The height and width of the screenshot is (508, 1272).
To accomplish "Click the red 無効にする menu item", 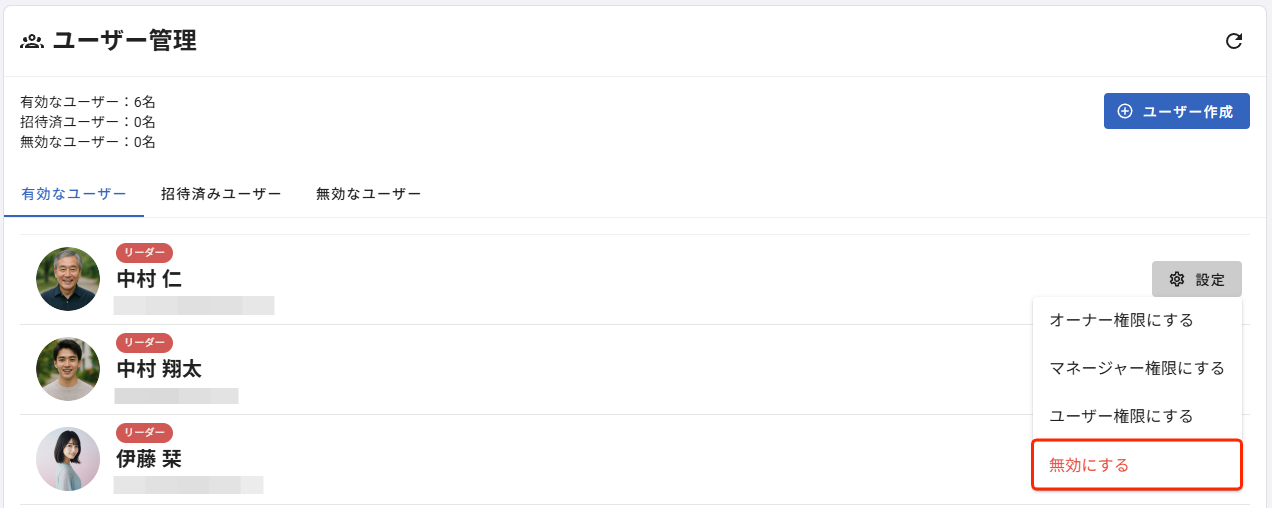I will tap(1089, 465).
